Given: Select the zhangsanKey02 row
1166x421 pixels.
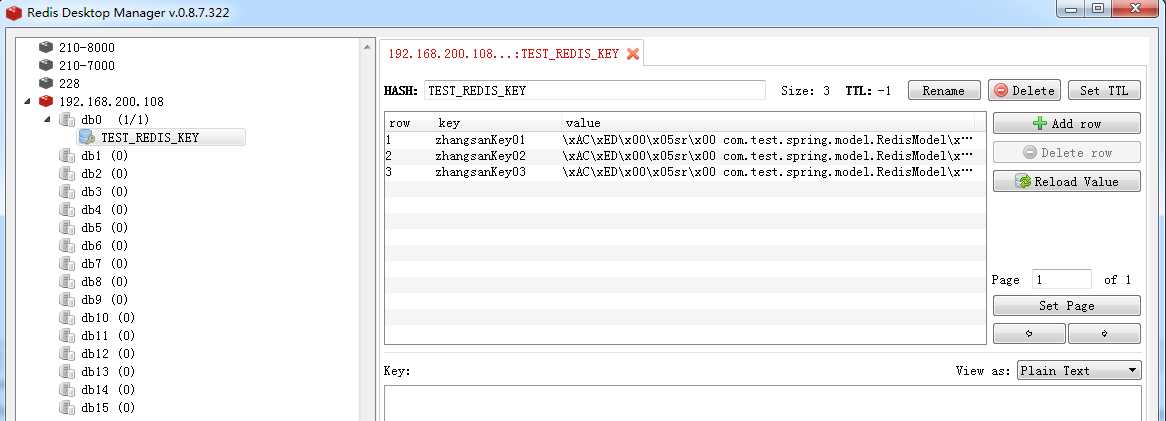Looking at the screenshot, I should (480, 156).
